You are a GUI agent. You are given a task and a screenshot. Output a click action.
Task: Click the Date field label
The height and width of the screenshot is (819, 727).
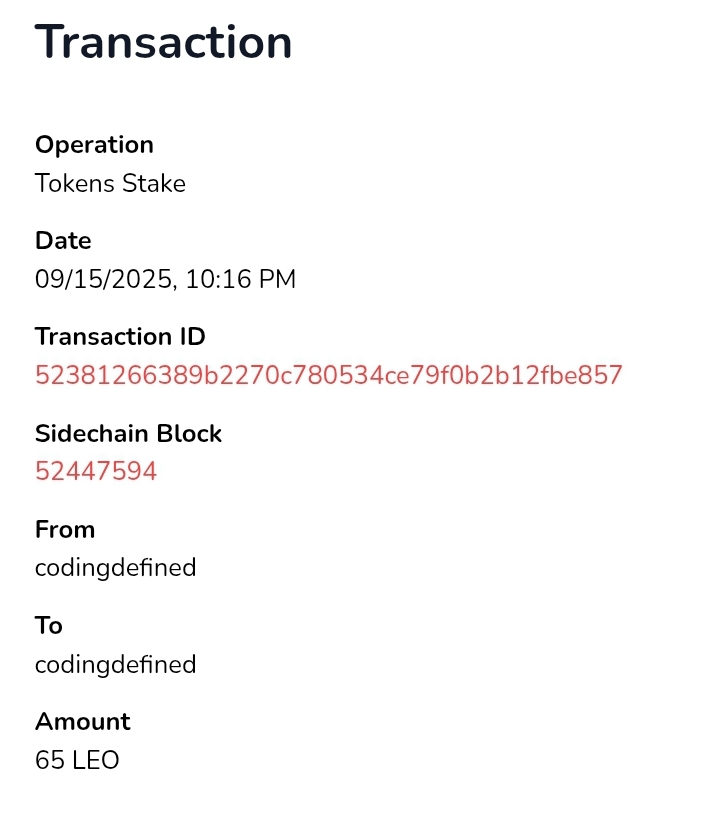pos(63,241)
